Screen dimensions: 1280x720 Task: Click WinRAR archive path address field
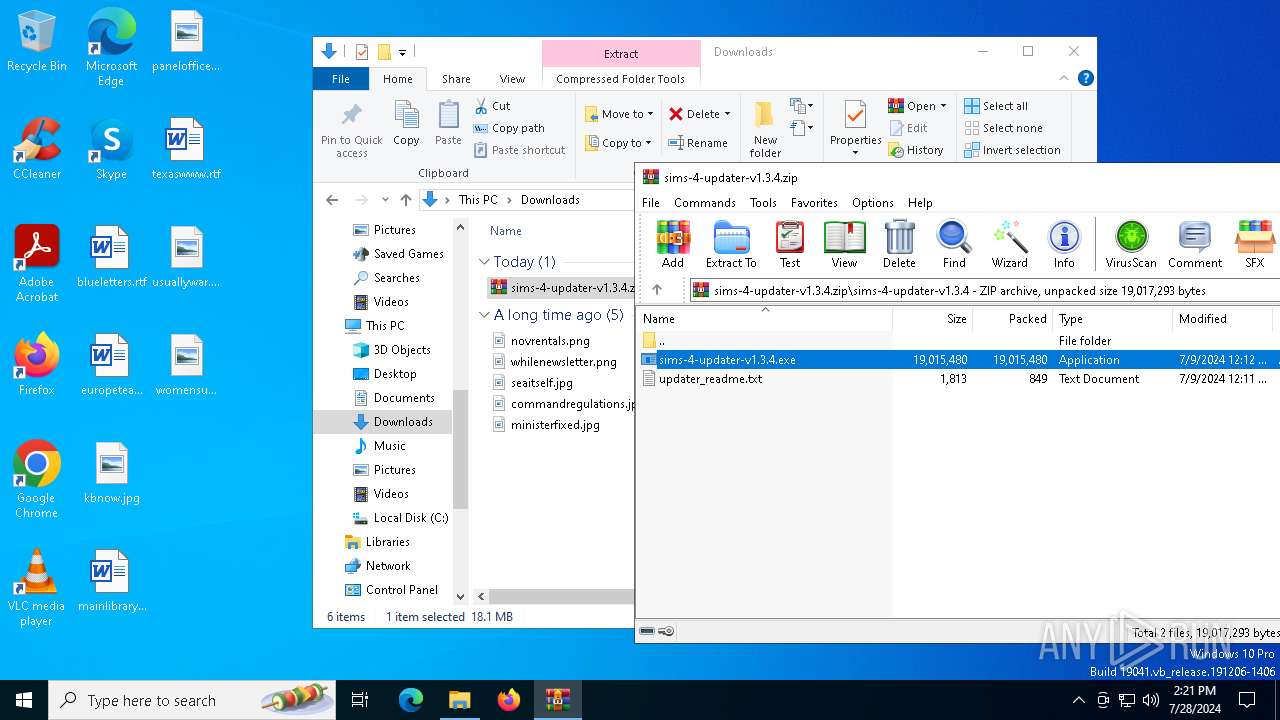pyautogui.click(x=984, y=291)
